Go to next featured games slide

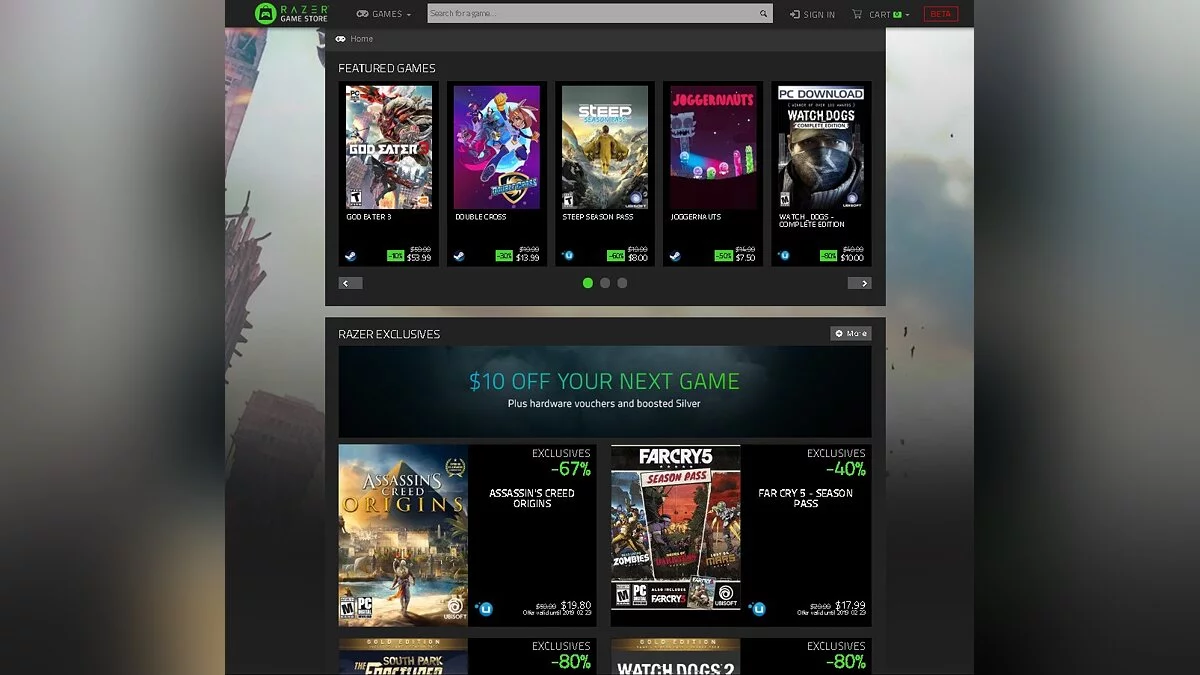click(x=860, y=283)
